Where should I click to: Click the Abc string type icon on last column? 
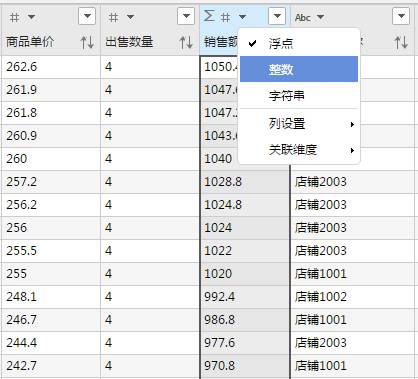[303, 17]
